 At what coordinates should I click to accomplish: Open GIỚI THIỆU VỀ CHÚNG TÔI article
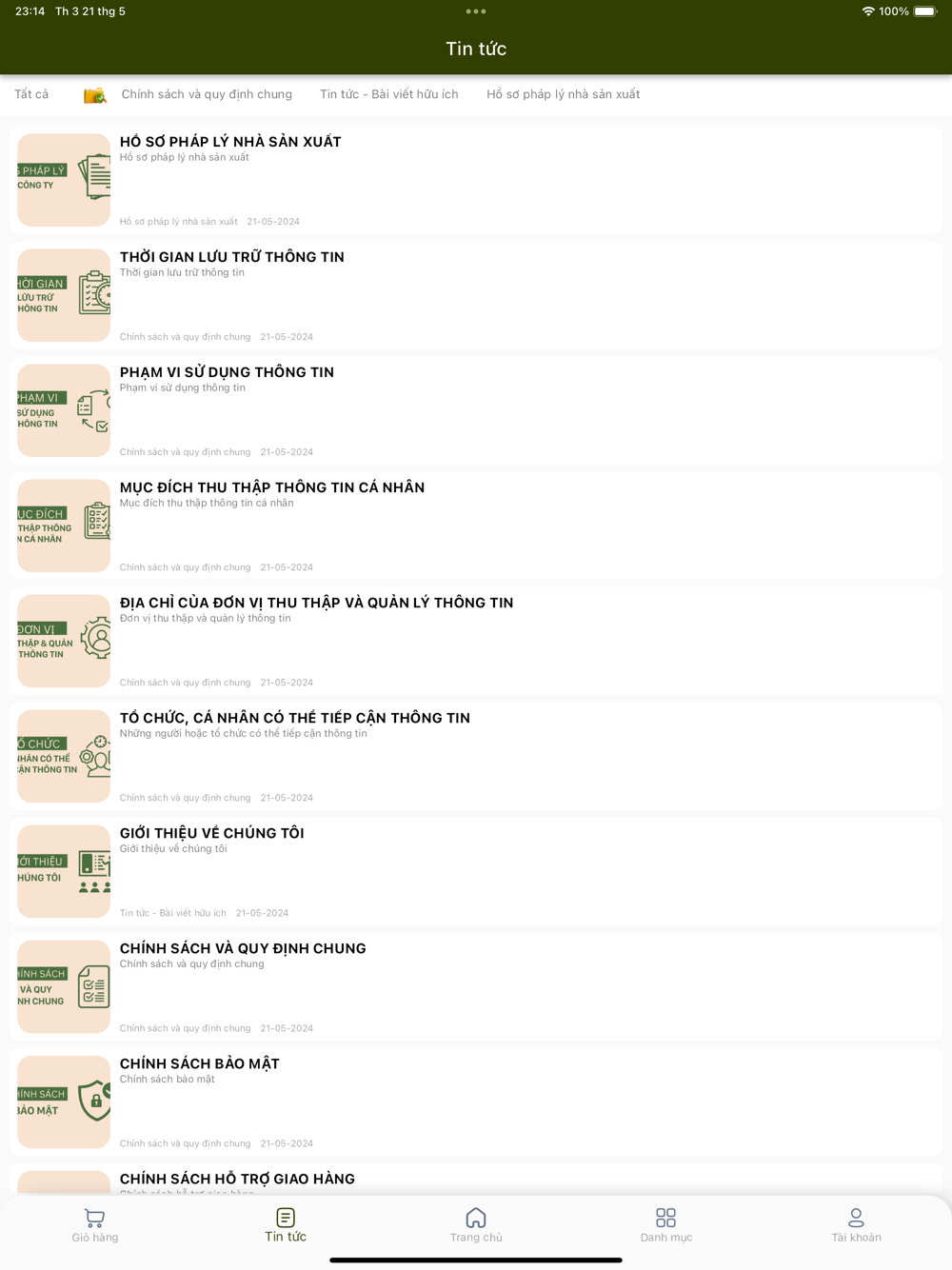476,871
